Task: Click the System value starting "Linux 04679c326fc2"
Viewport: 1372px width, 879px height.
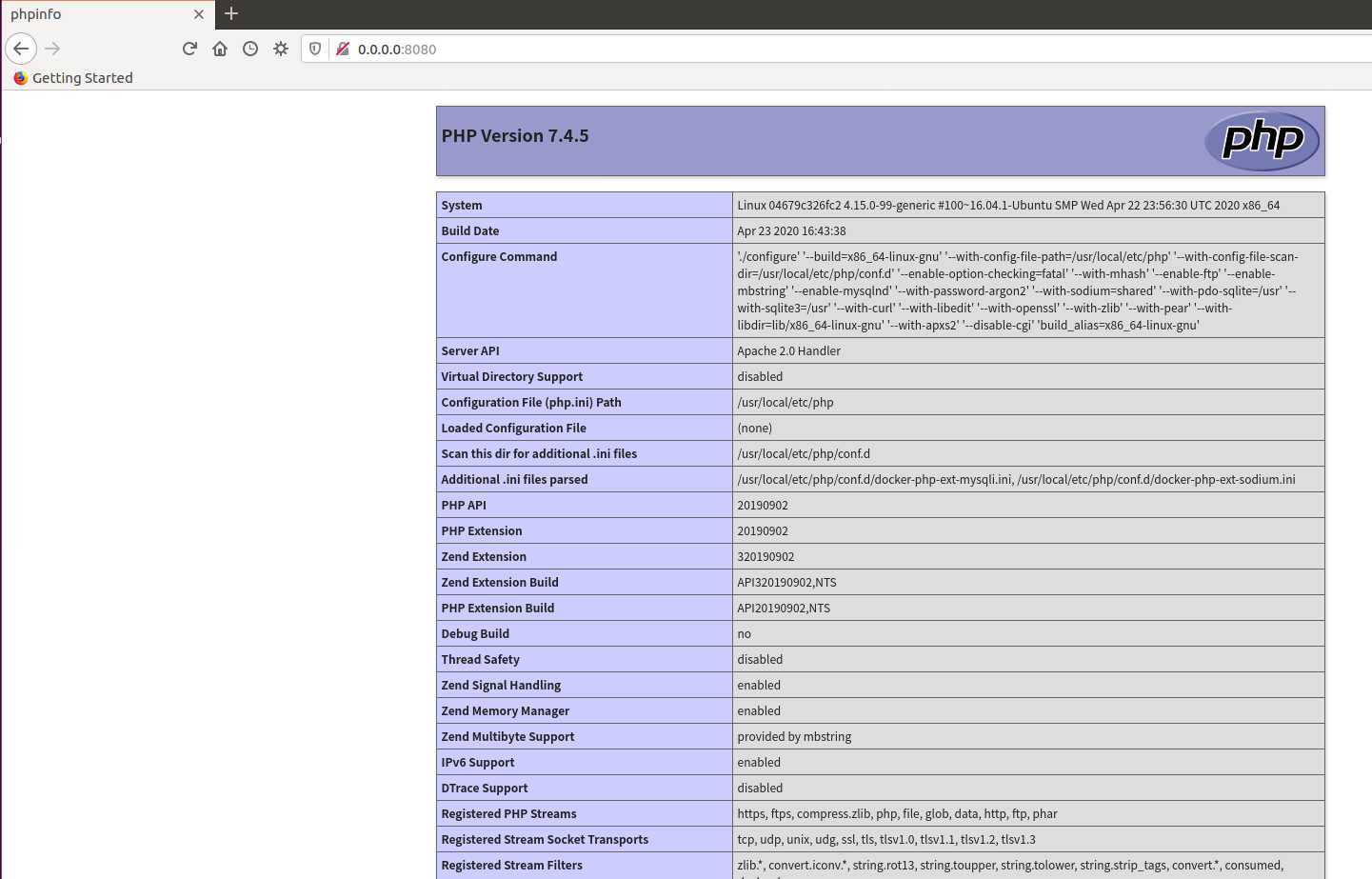Action: [1008, 206]
